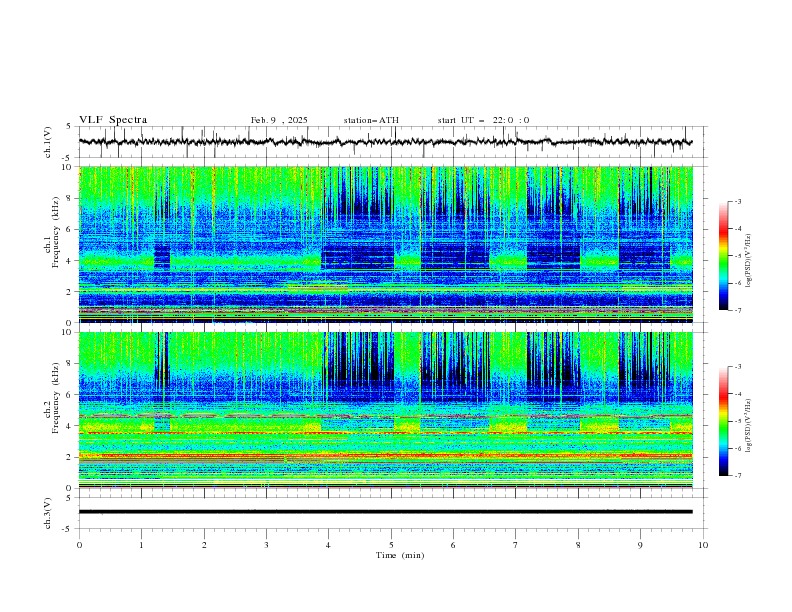The height and width of the screenshot is (612, 792).
Task: Click the "-7" label on ch.1 colorbar
Action: [737, 311]
